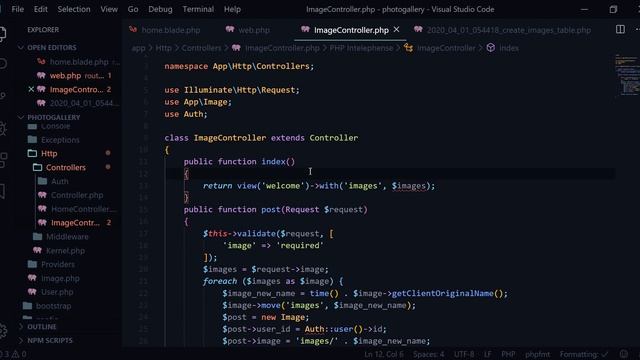Select ImageController file in explorer tree
The height and width of the screenshot is (360, 640).
(x=75, y=223)
